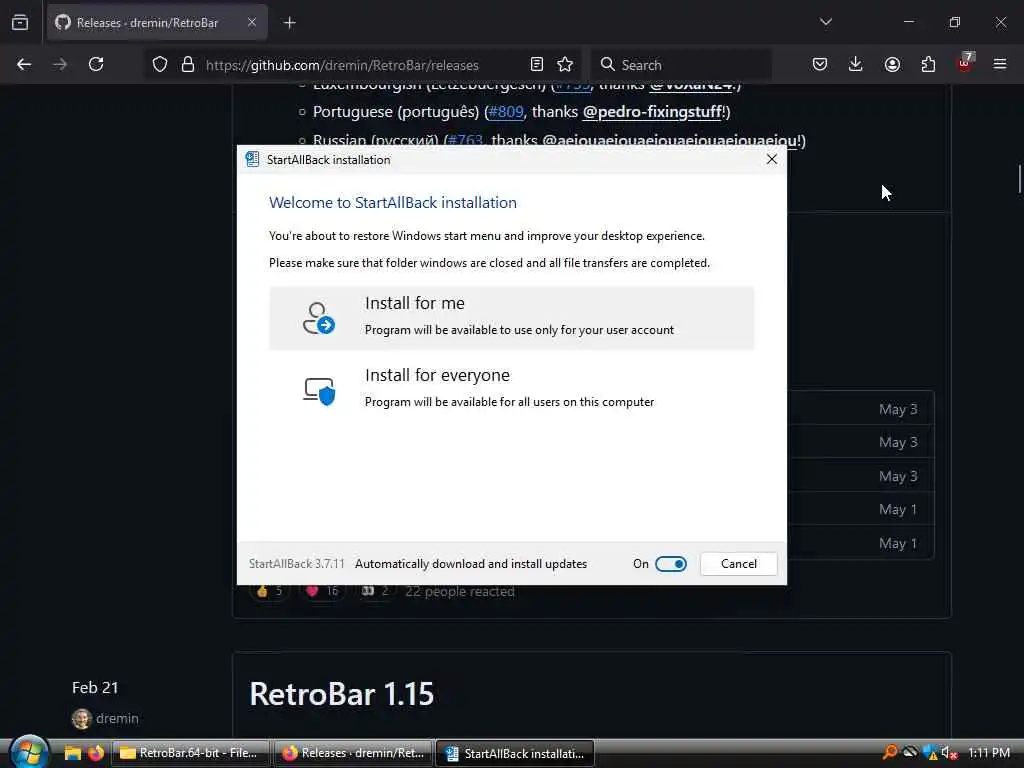1024x768 pixels.
Task: Click the Install for me user icon
Action: (x=319, y=318)
